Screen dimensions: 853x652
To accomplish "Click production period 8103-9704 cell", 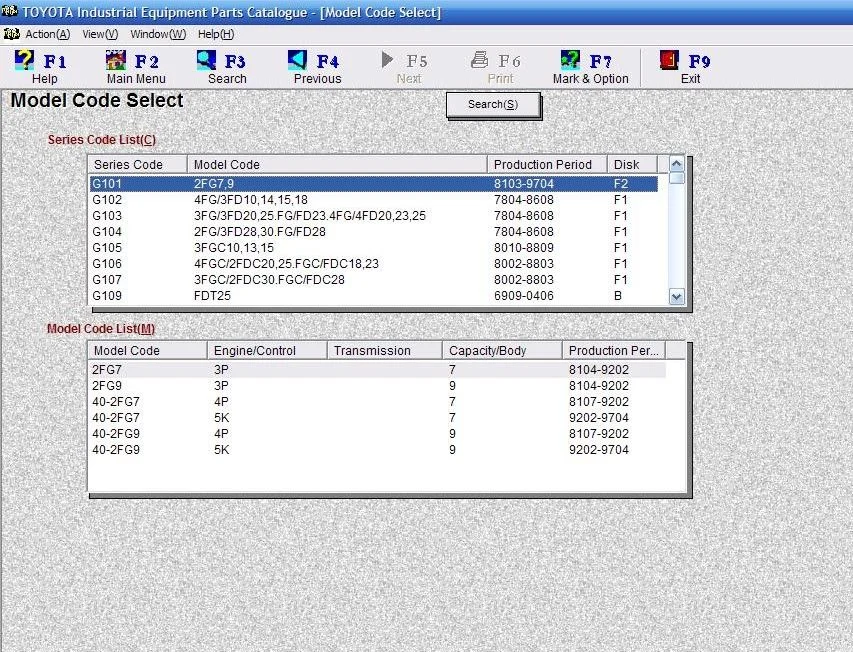I will coord(523,184).
